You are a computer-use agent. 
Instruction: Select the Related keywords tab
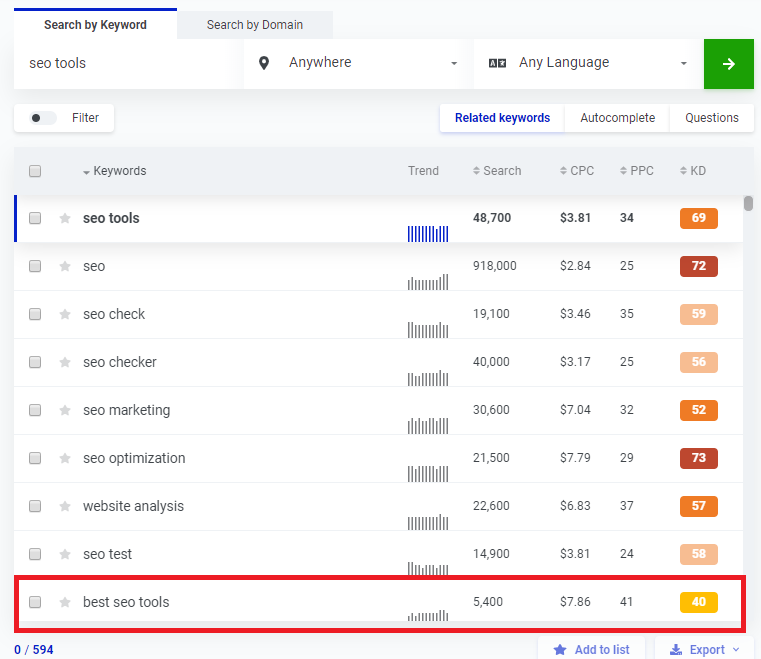pos(502,118)
